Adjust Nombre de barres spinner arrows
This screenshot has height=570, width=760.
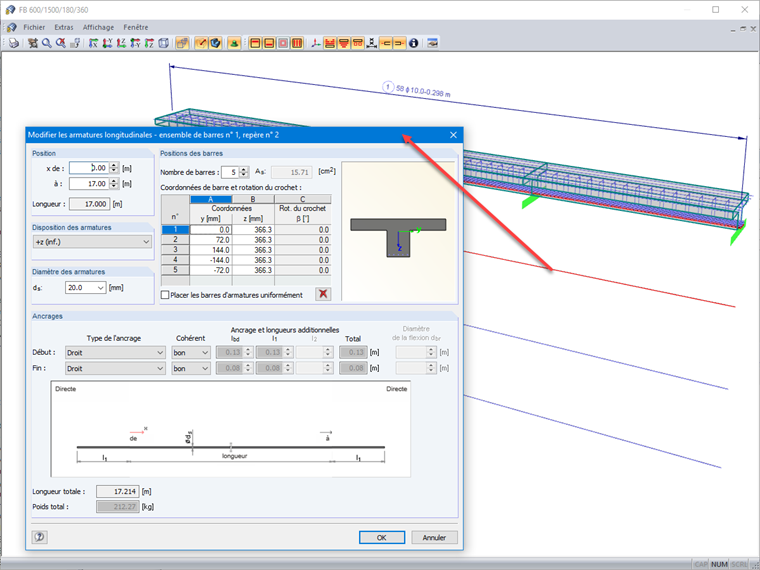coord(244,172)
